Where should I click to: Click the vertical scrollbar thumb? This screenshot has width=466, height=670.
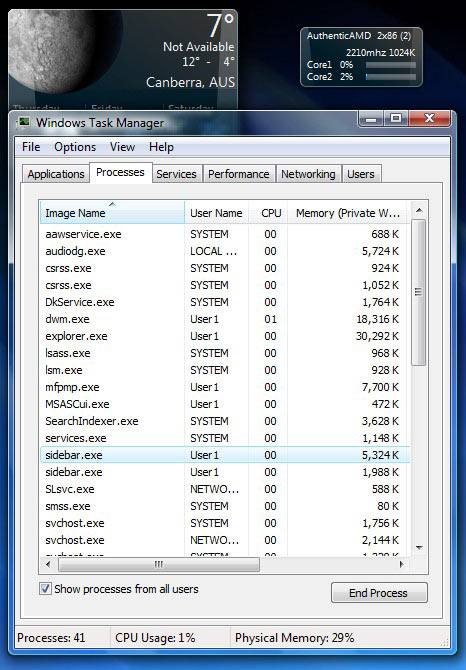click(x=419, y=292)
